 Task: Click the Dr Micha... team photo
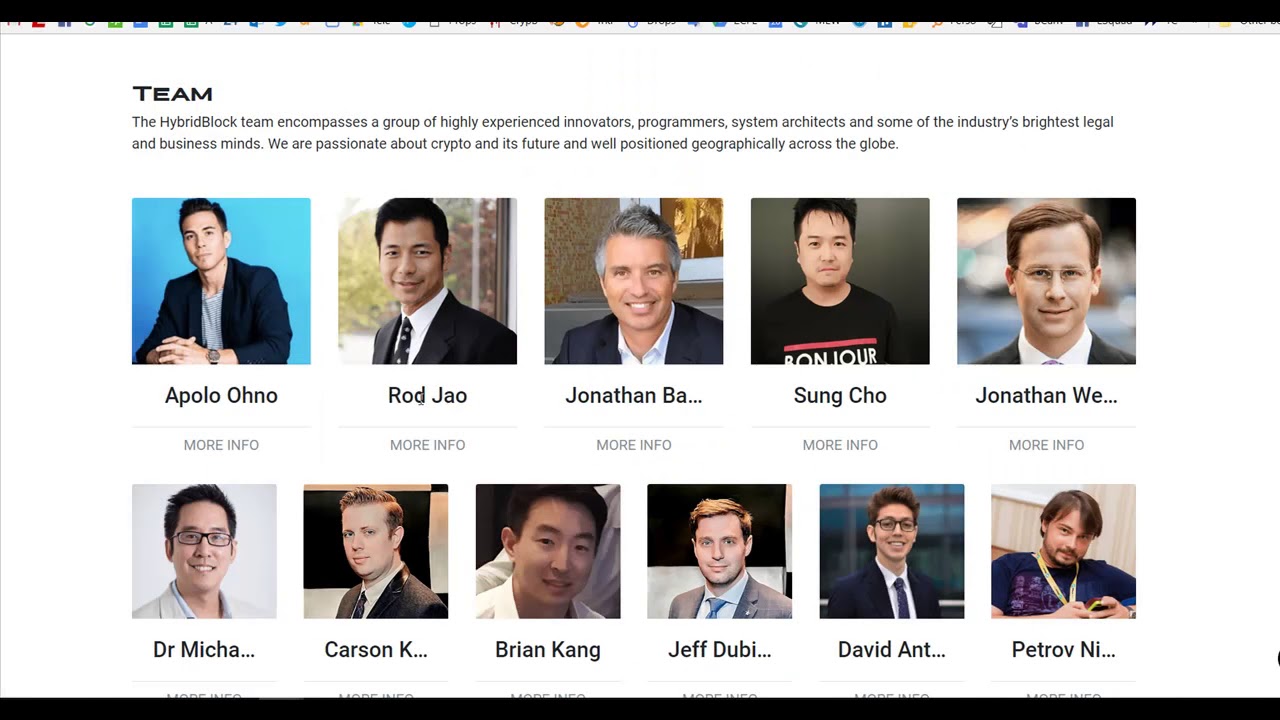(x=204, y=551)
